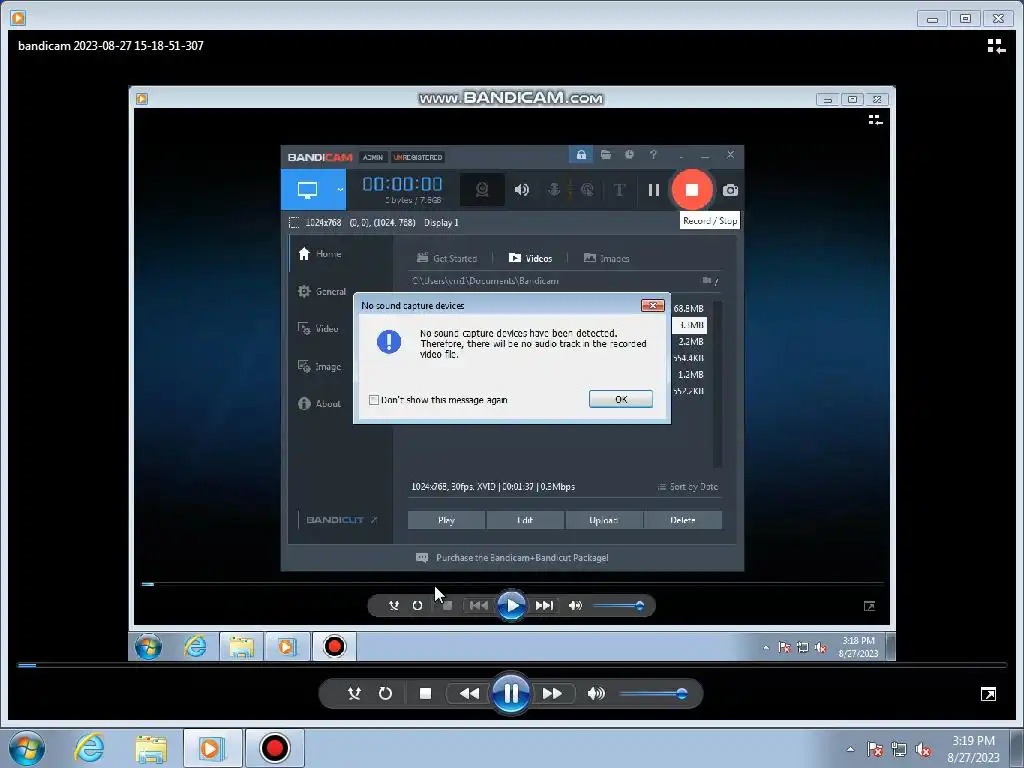This screenshot has height=768, width=1024.
Task: Switch to Videos tab in Bandicam
Action: (x=530, y=258)
